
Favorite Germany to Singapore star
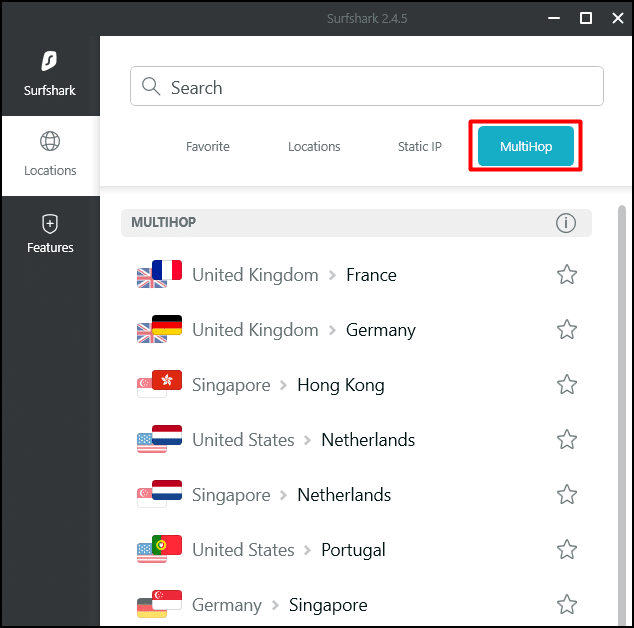tap(567, 605)
